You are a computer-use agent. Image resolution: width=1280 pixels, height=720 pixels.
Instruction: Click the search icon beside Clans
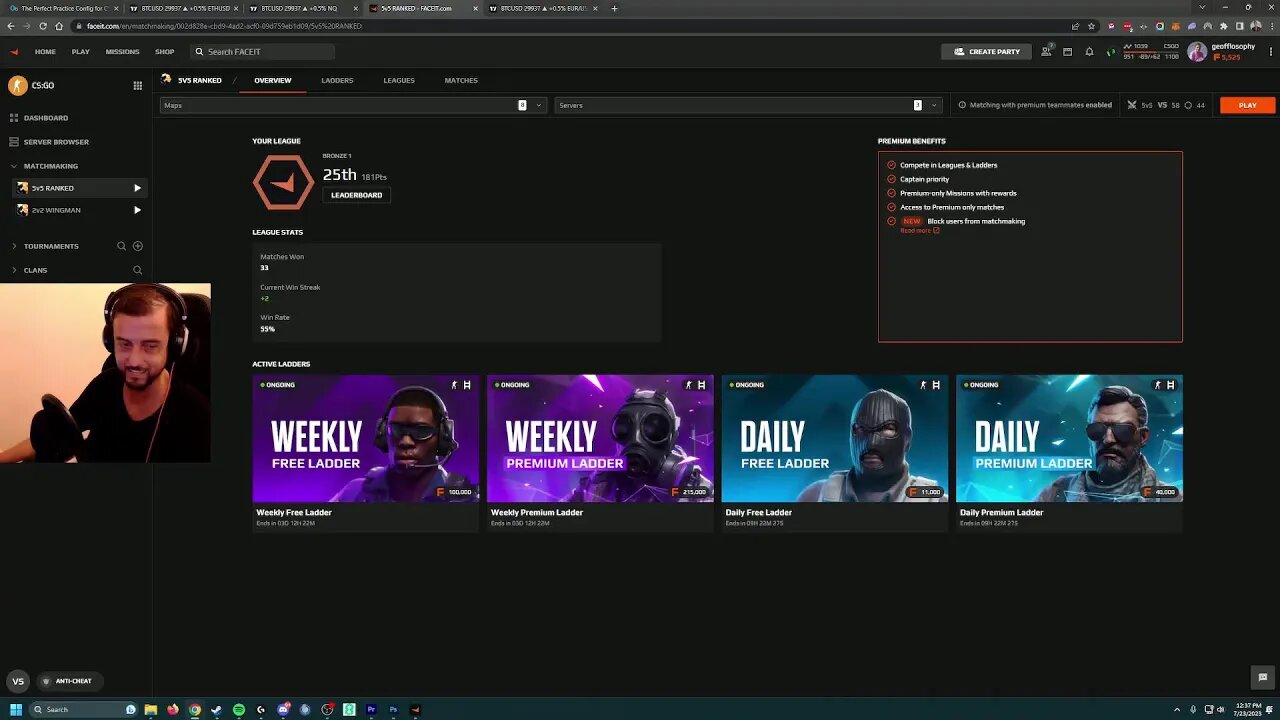(x=138, y=270)
